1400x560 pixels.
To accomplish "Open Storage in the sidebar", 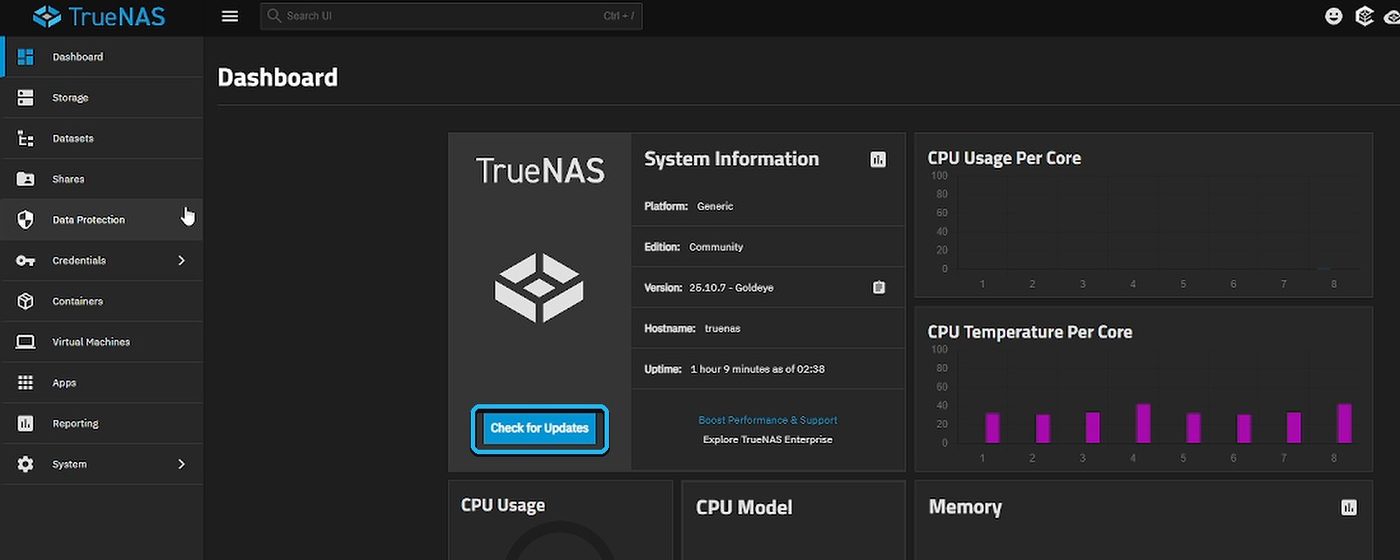I will click(x=102, y=98).
